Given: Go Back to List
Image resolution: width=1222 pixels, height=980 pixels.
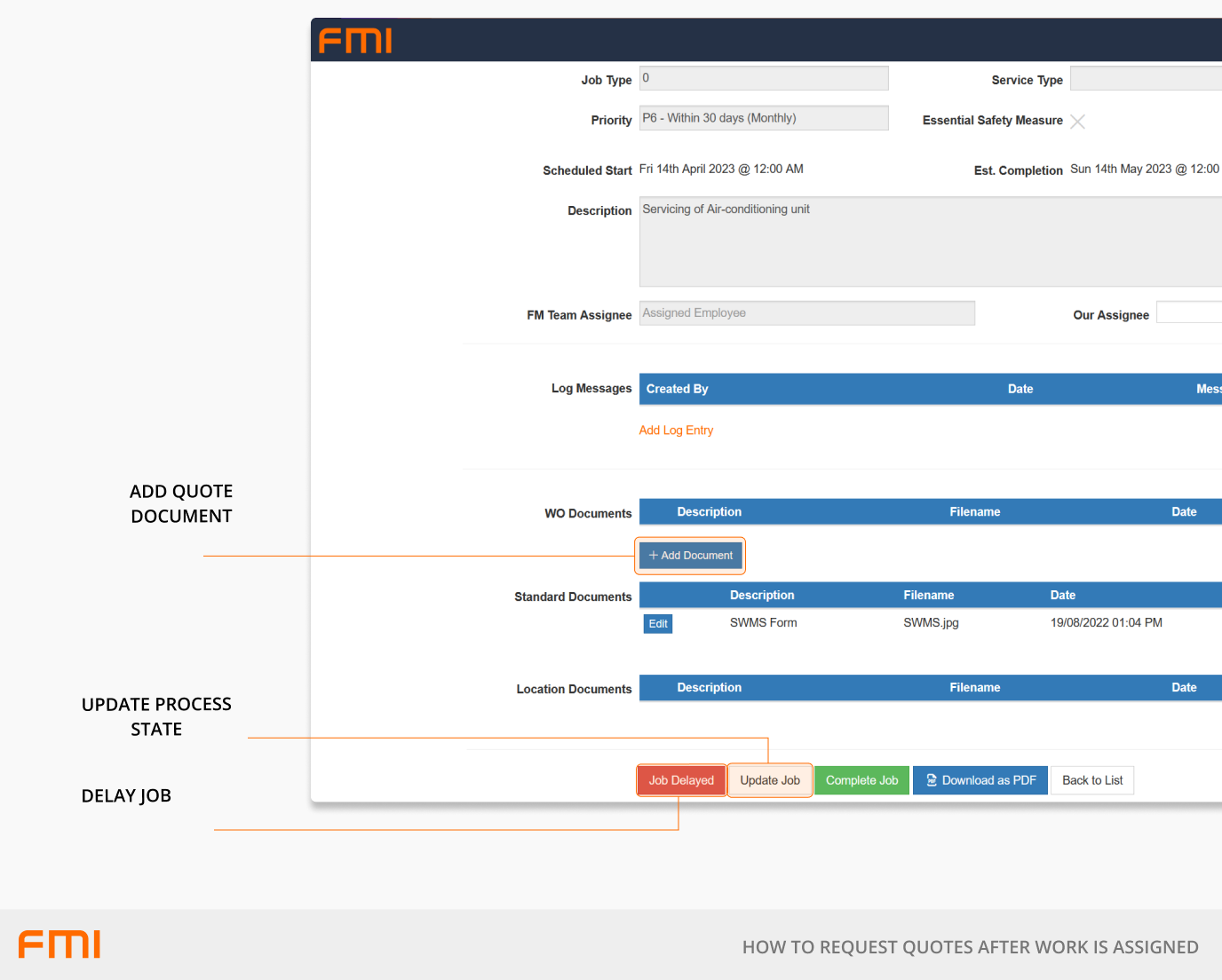Looking at the screenshot, I should pyautogui.click(x=1091, y=780).
